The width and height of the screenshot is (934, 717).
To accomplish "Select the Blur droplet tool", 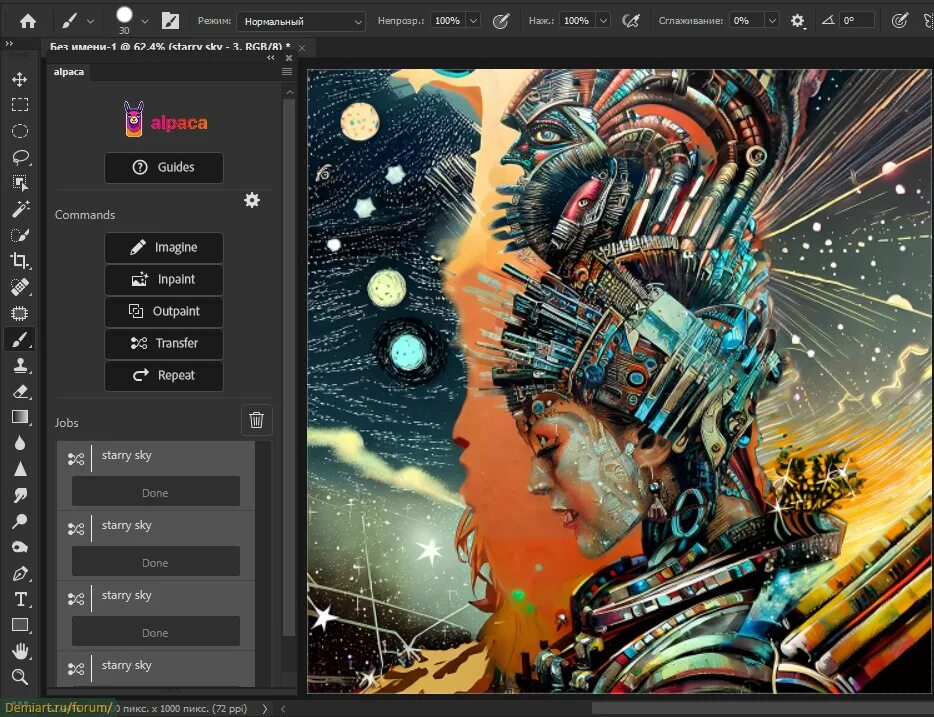I will 20,443.
